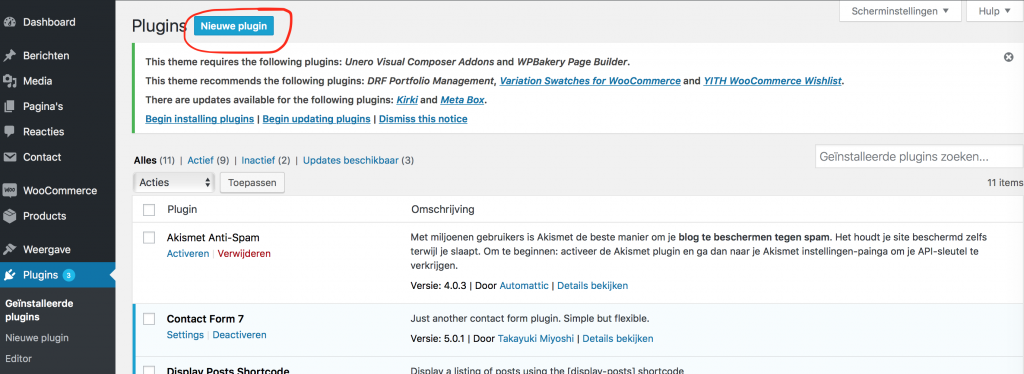This screenshot has height=374, width=1024.
Task: Click the Dashboard gauge icon
Action: [10, 22]
